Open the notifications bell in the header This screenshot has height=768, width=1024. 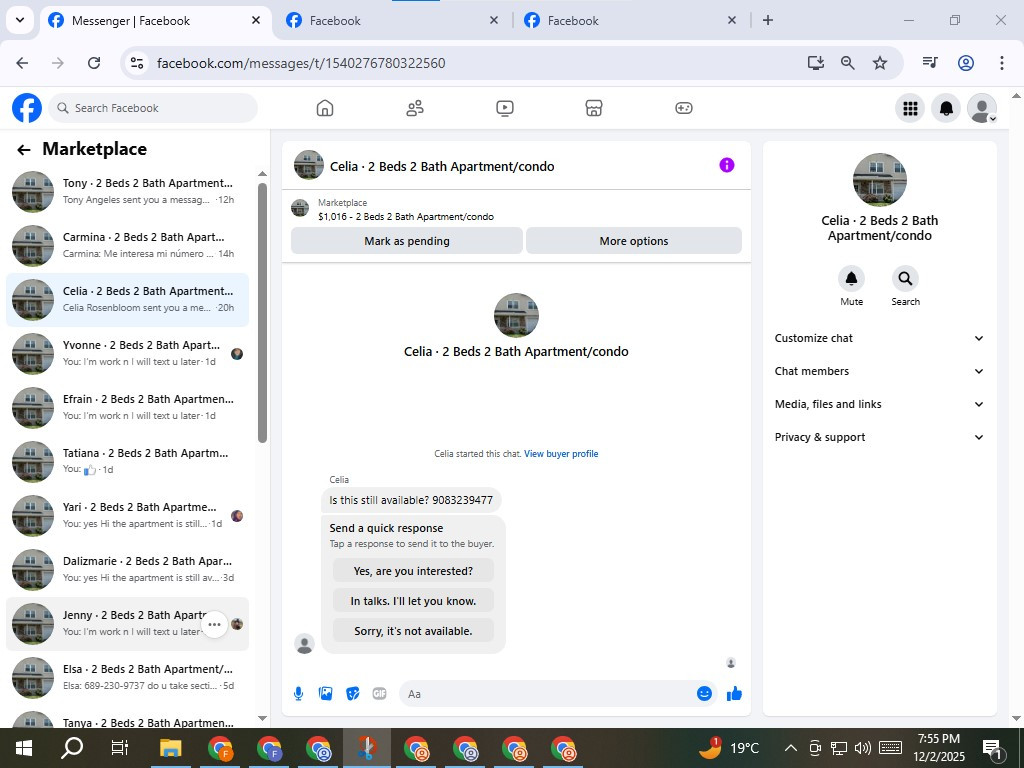click(x=946, y=108)
